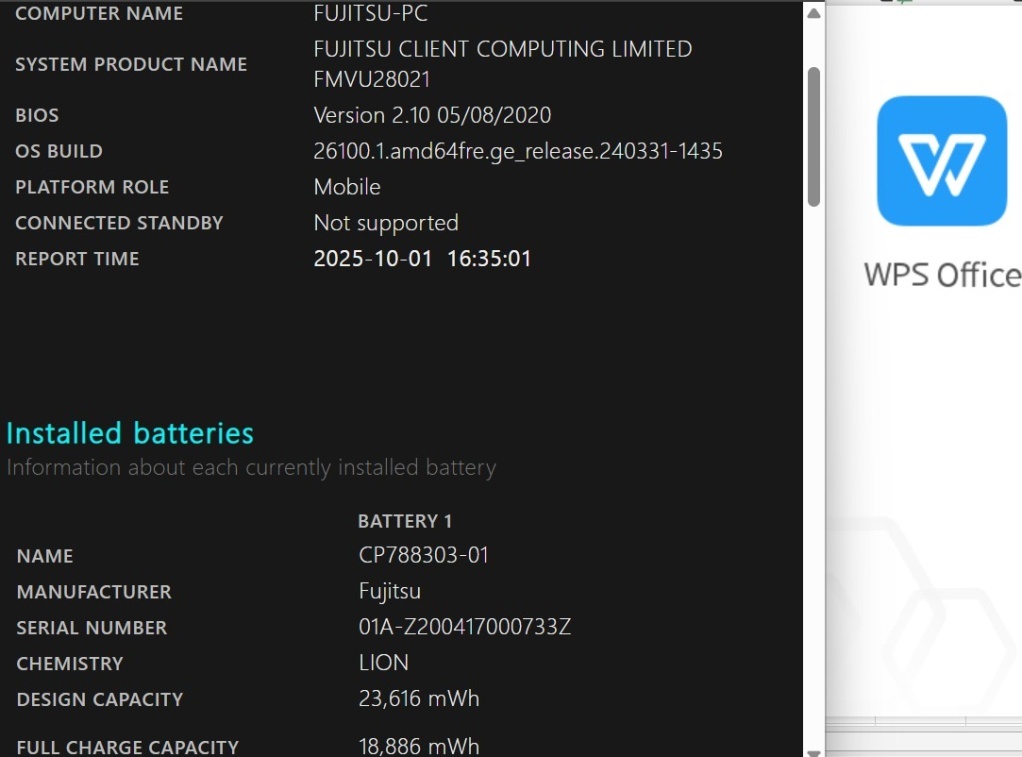
Task: Click FUJITSU CLIENT COMPUTING LIMITED text
Action: 503,49
